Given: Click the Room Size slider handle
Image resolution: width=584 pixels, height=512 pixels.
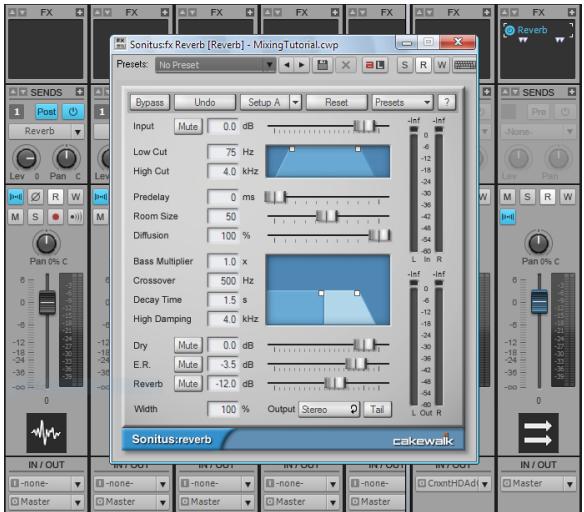Looking at the screenshot, I should pos(327,216).
